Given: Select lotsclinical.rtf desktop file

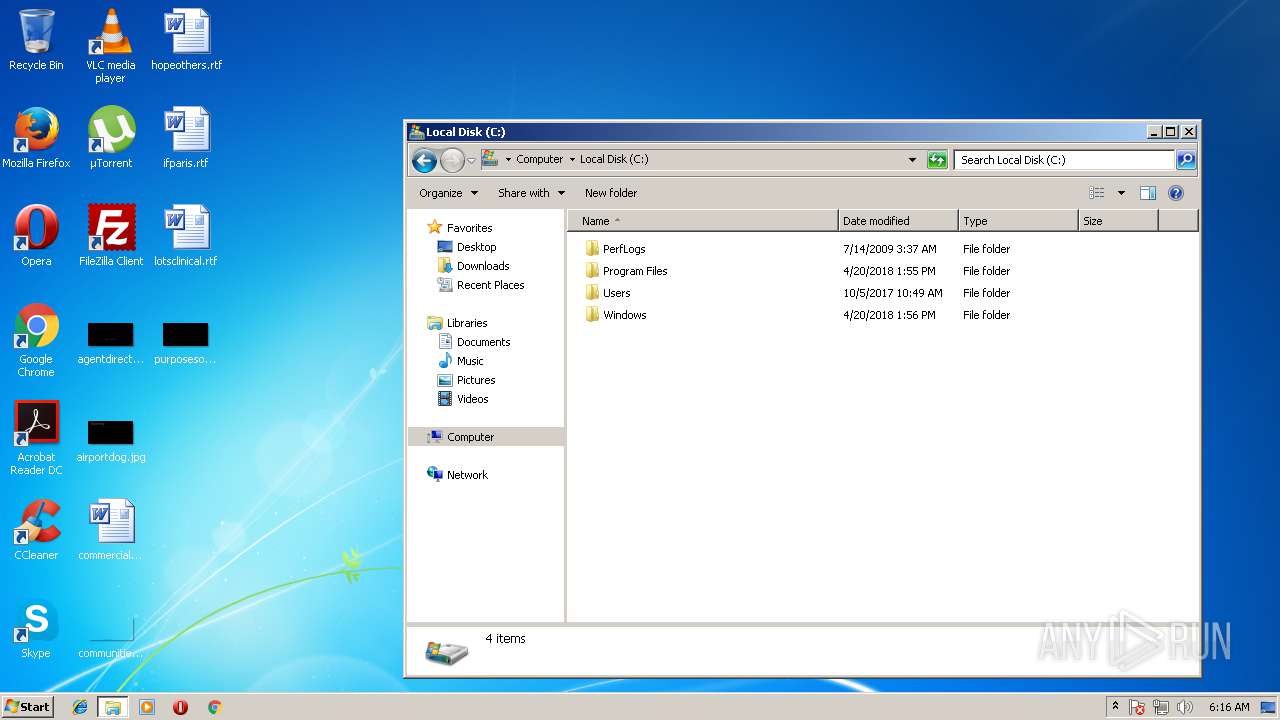Looking at the screenshot, I should click(x=186, y=236).
